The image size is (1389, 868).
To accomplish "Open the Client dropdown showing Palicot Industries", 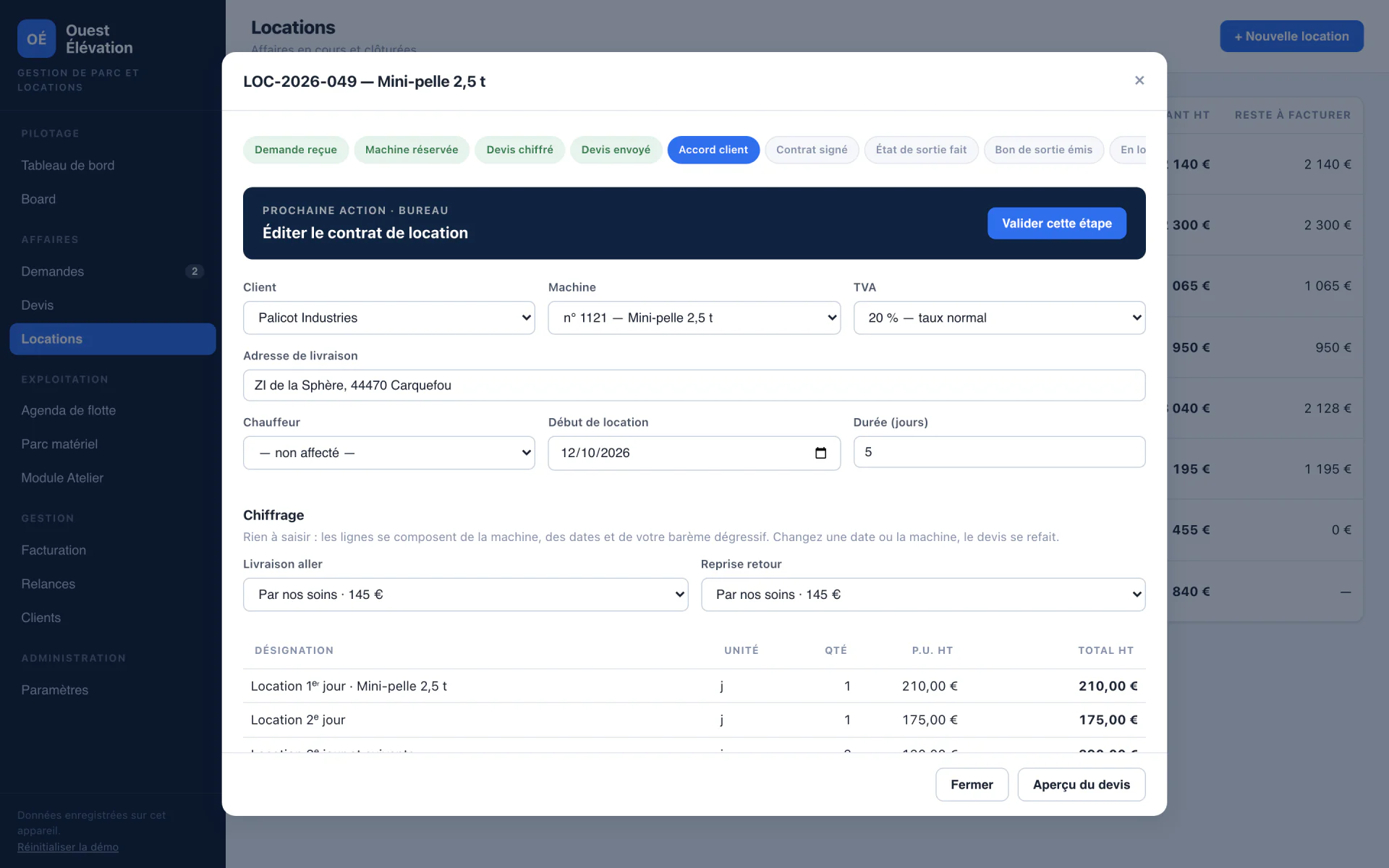I will 389,318.
